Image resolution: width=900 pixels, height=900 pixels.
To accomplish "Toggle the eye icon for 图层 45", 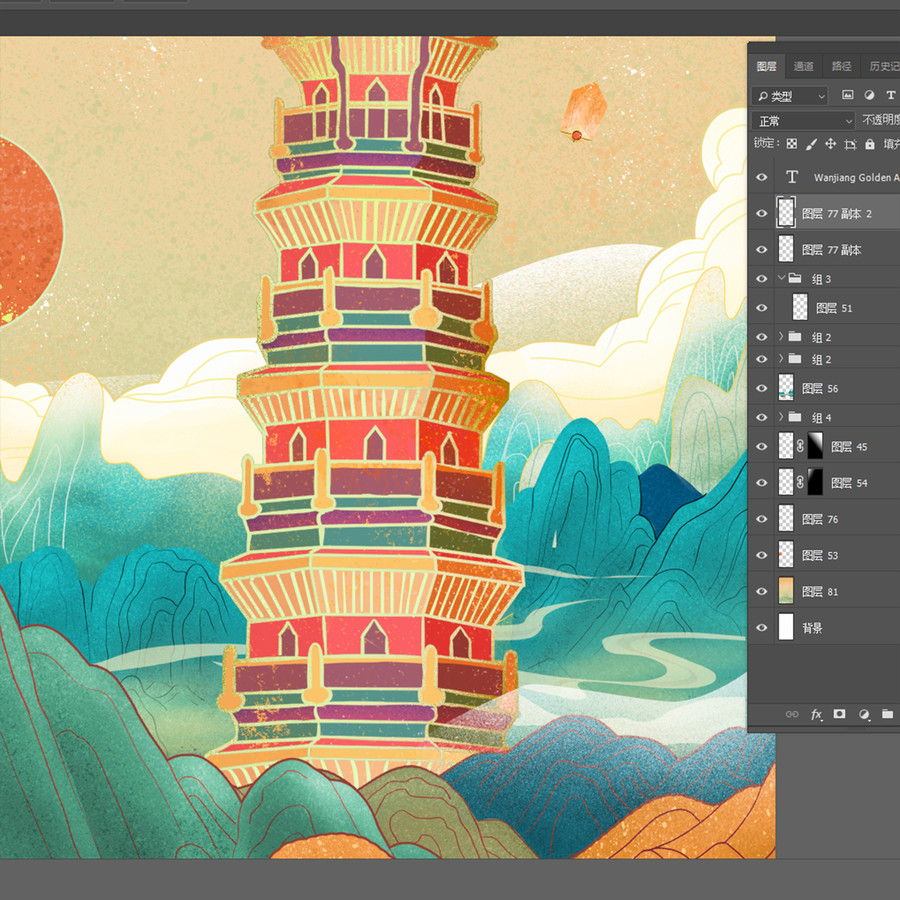I will click(x=762, y=446).
